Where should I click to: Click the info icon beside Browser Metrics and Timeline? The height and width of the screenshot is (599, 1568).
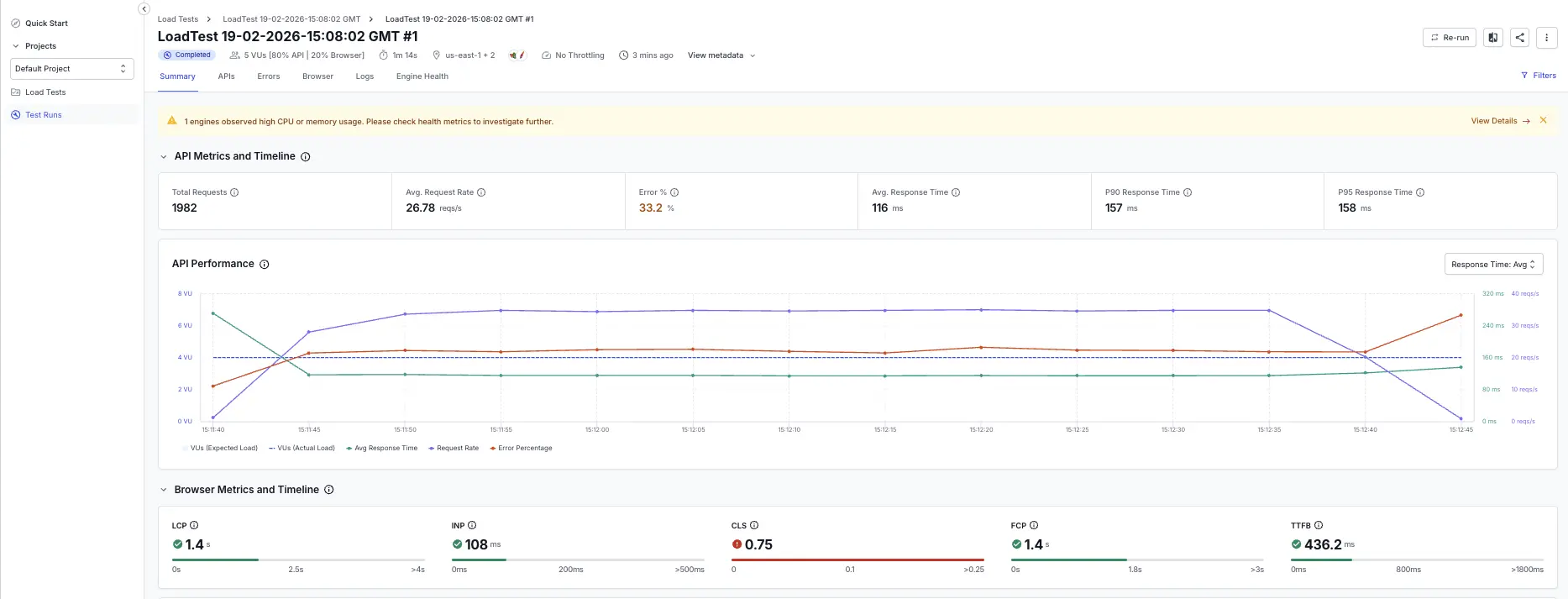click(329, 490)
